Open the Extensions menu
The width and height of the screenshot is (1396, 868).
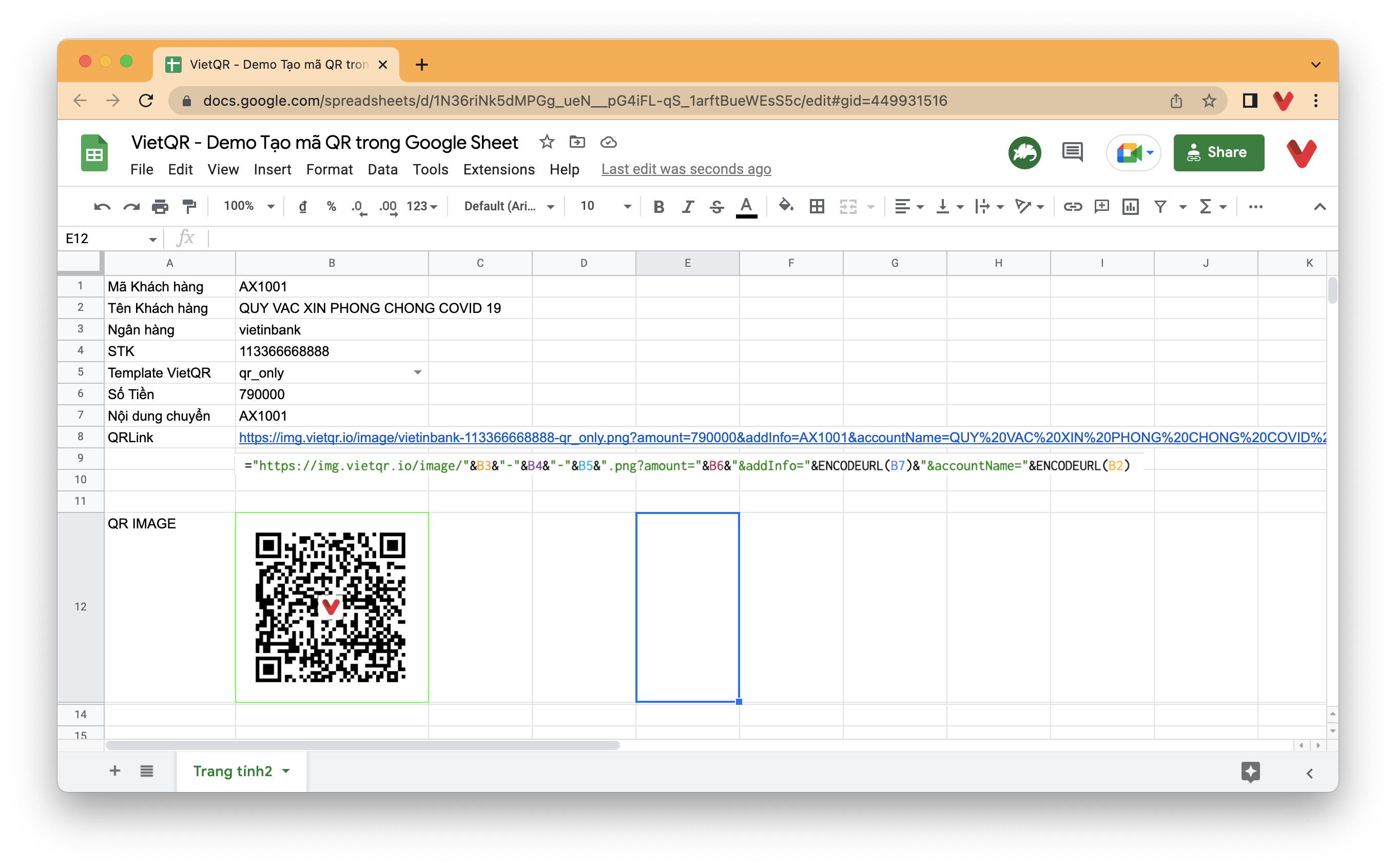[498, 169]
